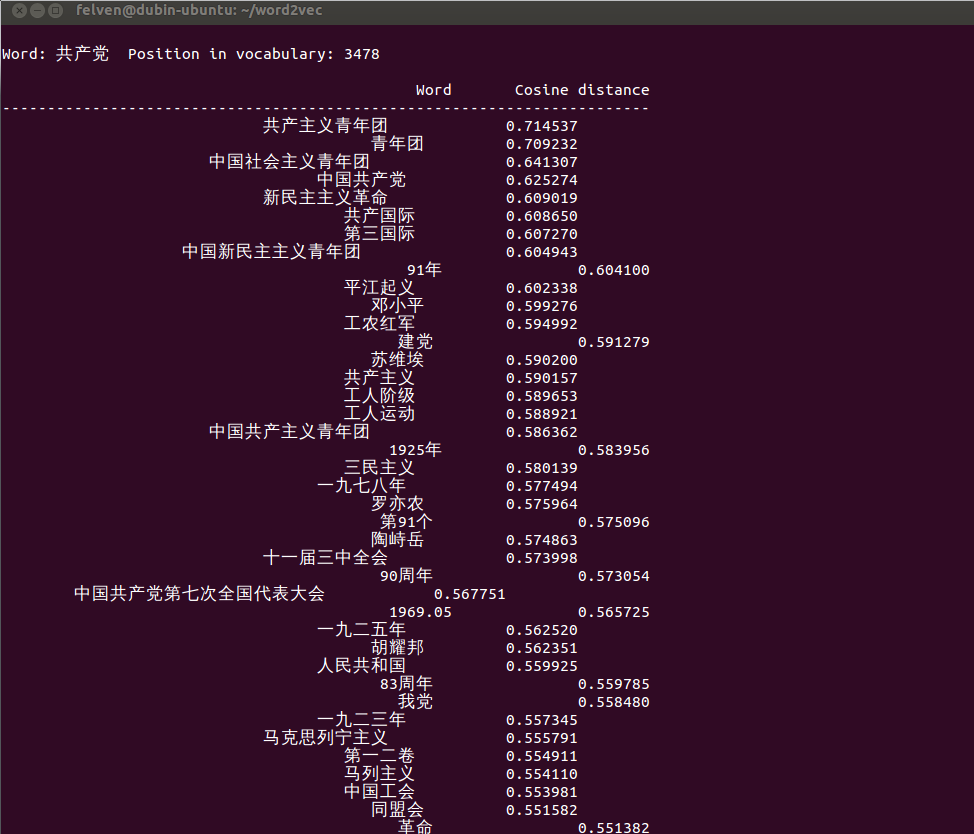This screenshot has width=974, height=834.
Task: Click the query word 共产党
Action: [83, 54]
